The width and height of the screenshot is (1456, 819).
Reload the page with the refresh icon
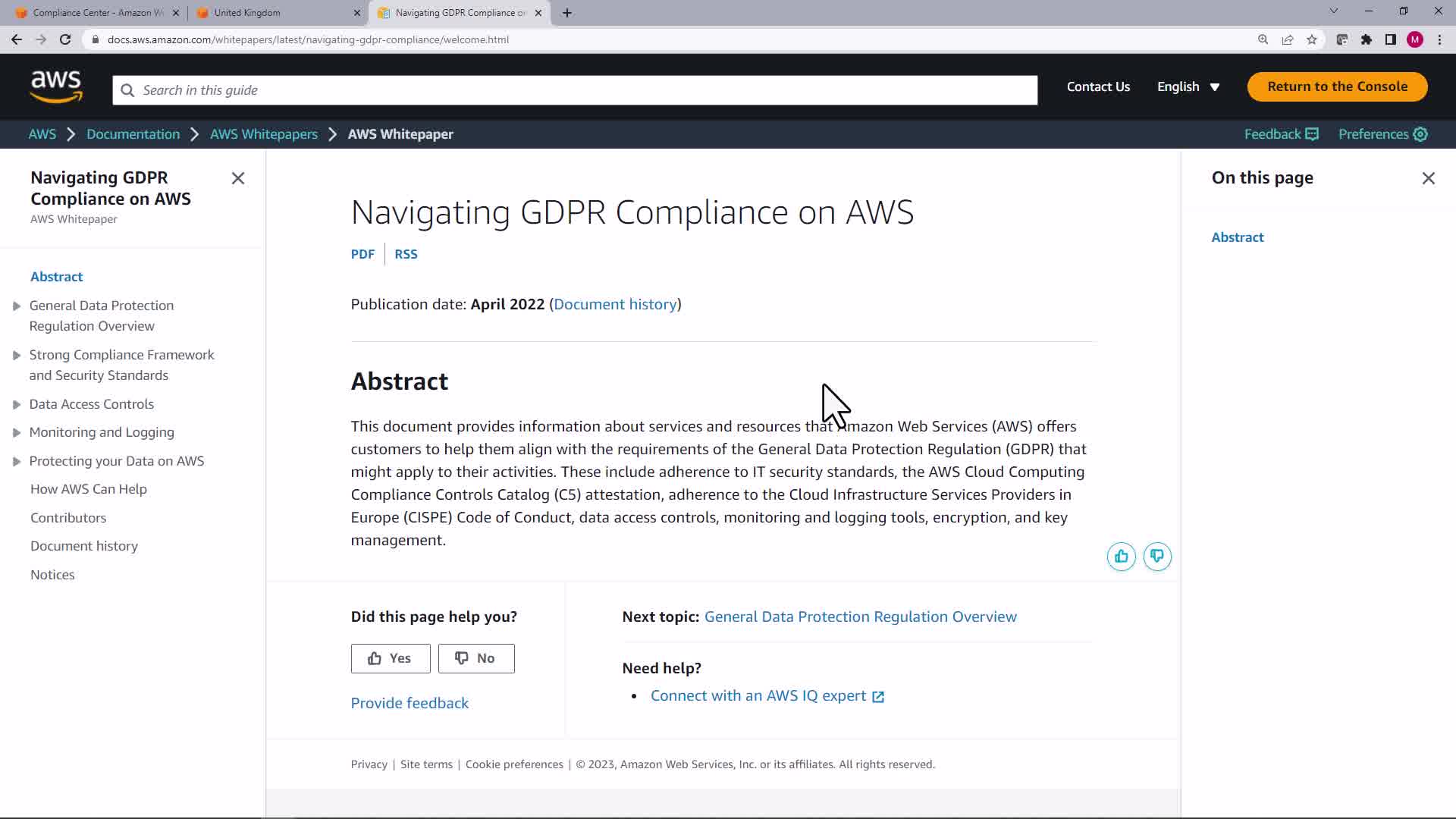point(65,39)
